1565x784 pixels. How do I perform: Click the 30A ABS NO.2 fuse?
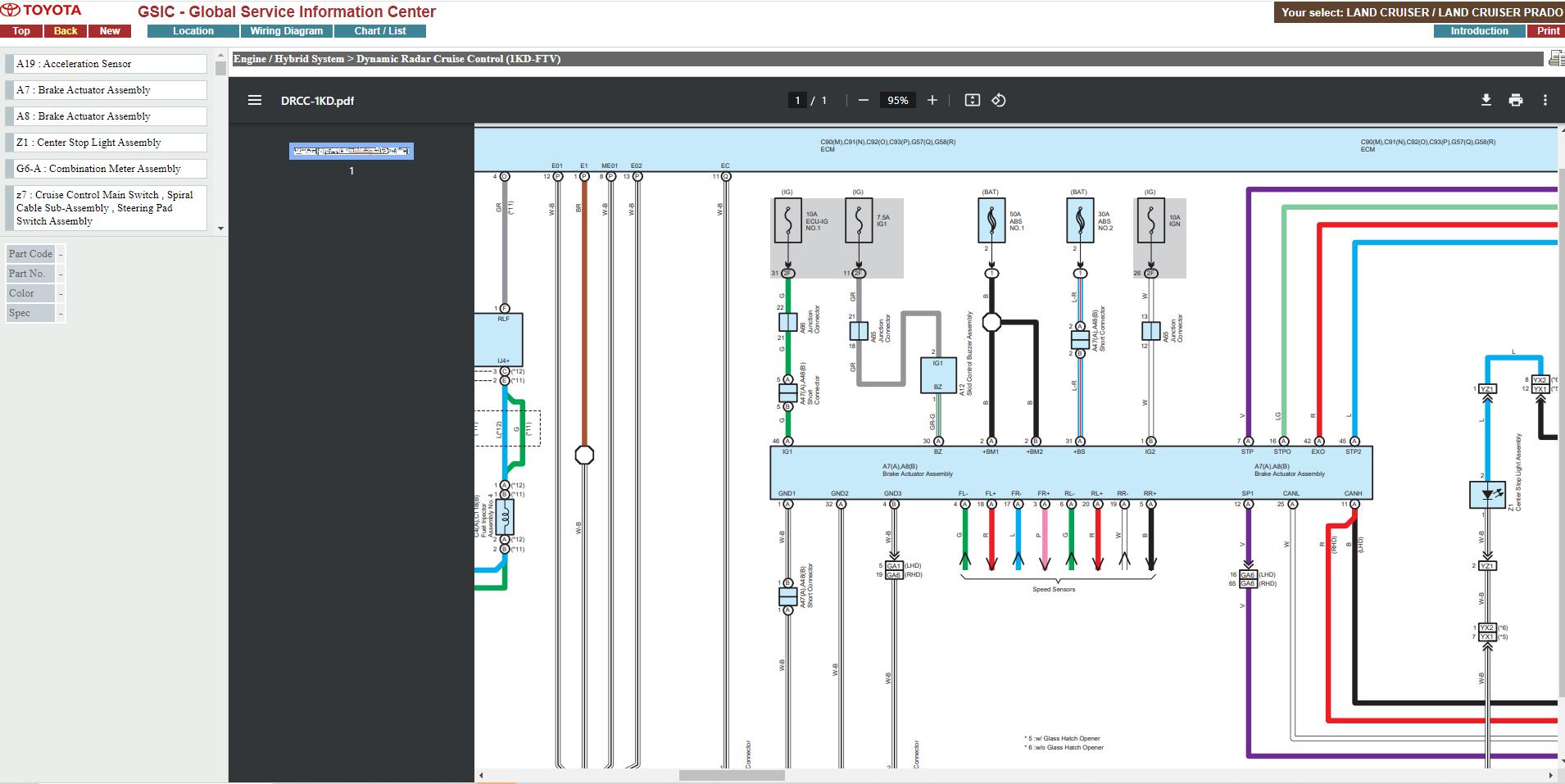pos(1080,220)
